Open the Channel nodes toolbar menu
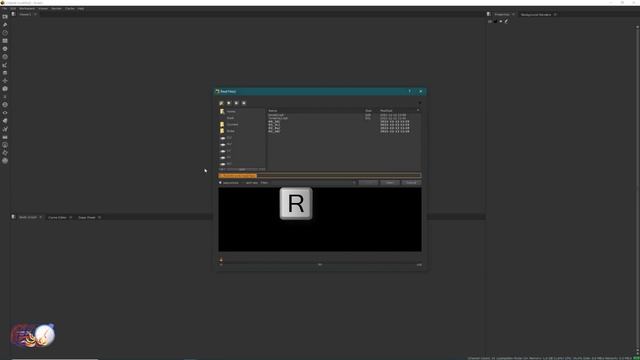Viewport: 640px width, 360px height. point(5,41)
